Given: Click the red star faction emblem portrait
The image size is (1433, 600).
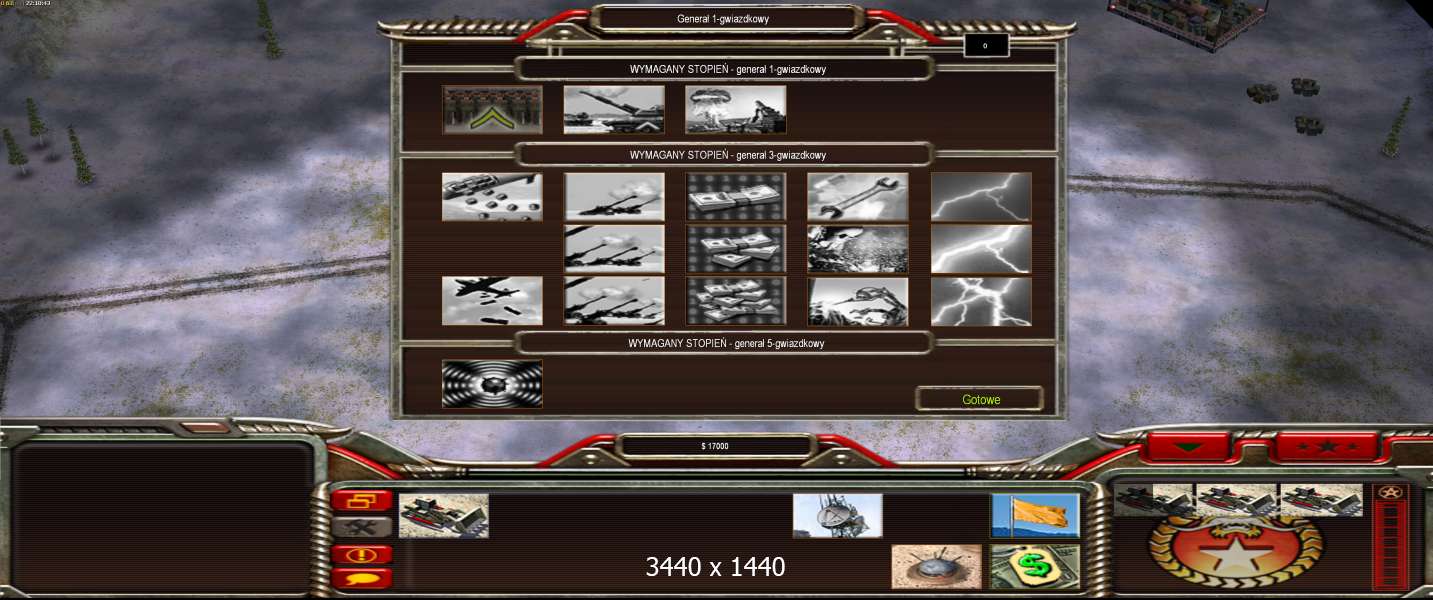Looking at the screenshot, I should [x=1237, y=553].
